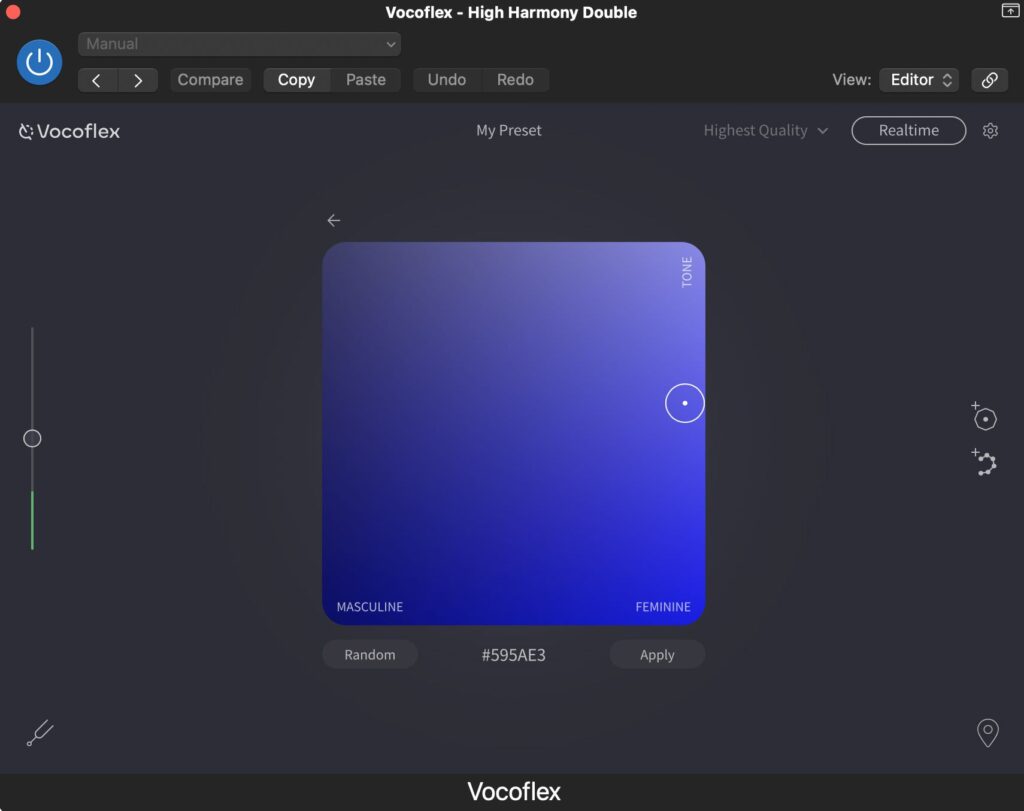Click the tuning fork icon
1024x811 pixels.
pos(39,734)
